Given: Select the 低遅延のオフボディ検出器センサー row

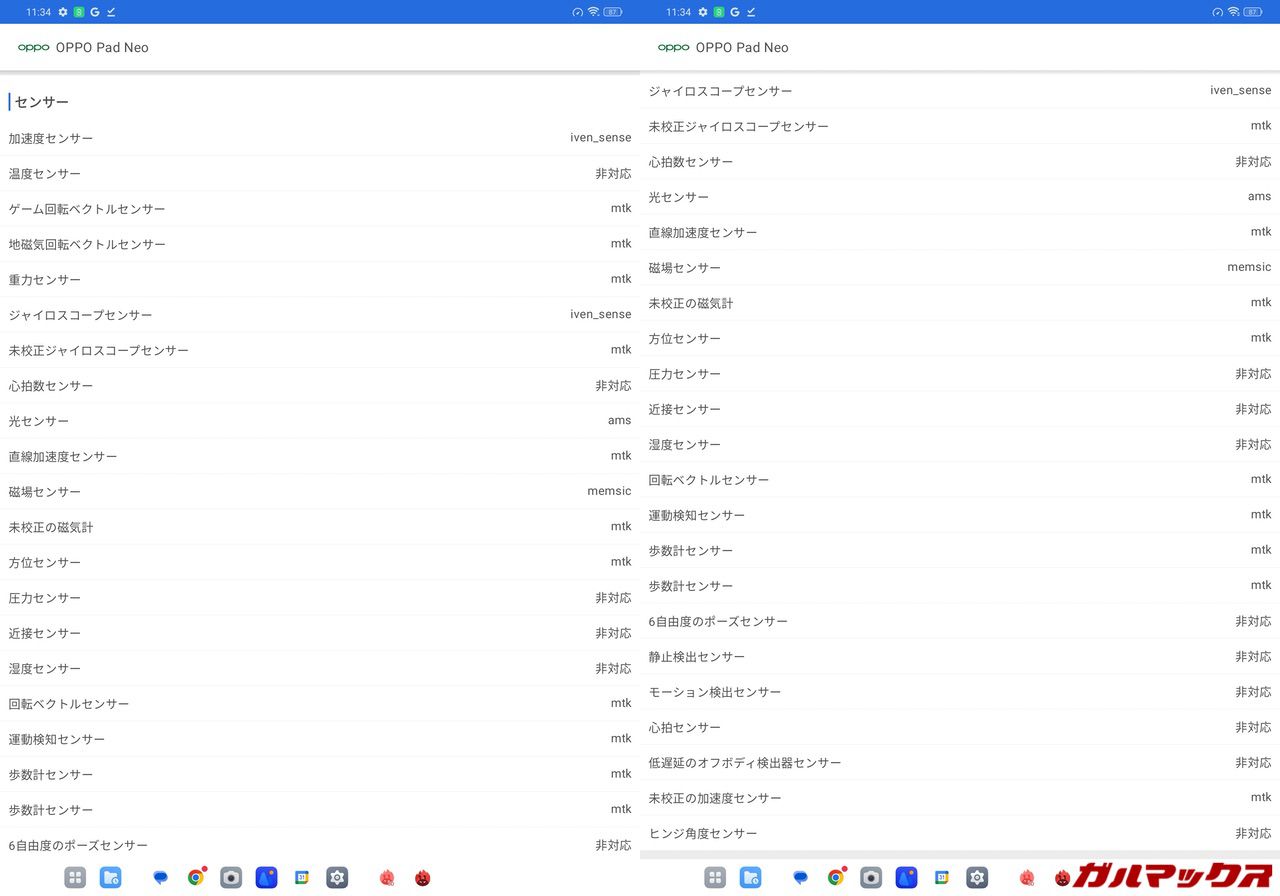Looking at the screenshot, I should [960, 763].
